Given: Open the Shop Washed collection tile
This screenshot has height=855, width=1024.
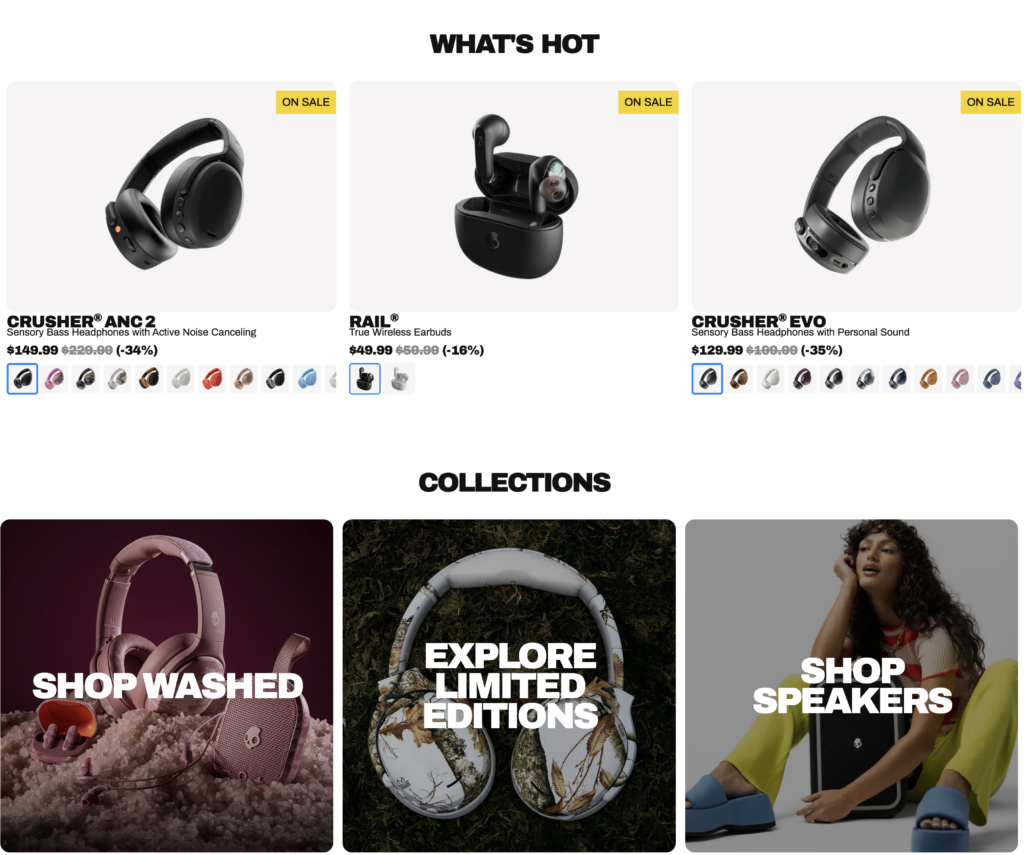Looking at the screenshot, I should (167, 686).
